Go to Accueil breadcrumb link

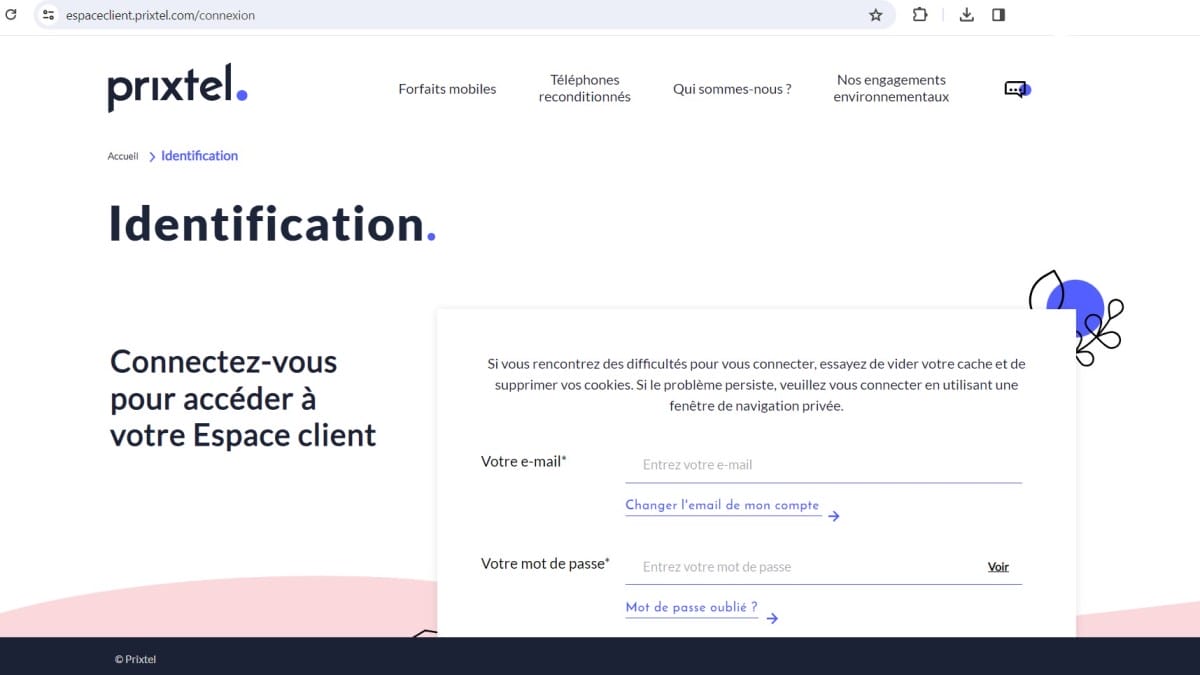pos(123,156)
